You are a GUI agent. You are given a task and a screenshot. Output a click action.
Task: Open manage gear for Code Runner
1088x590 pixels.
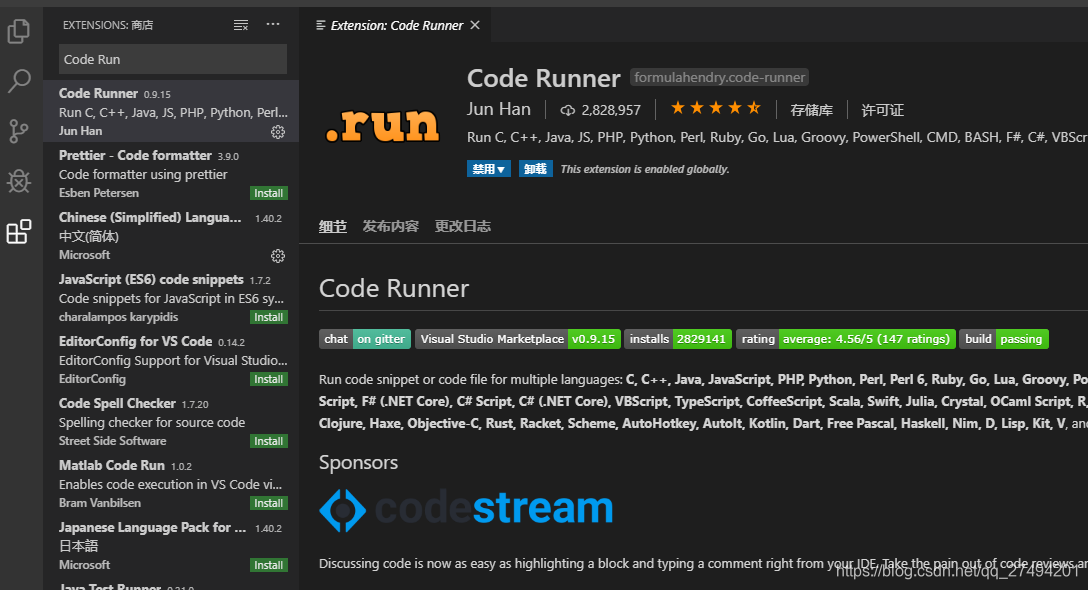(278, 132)
